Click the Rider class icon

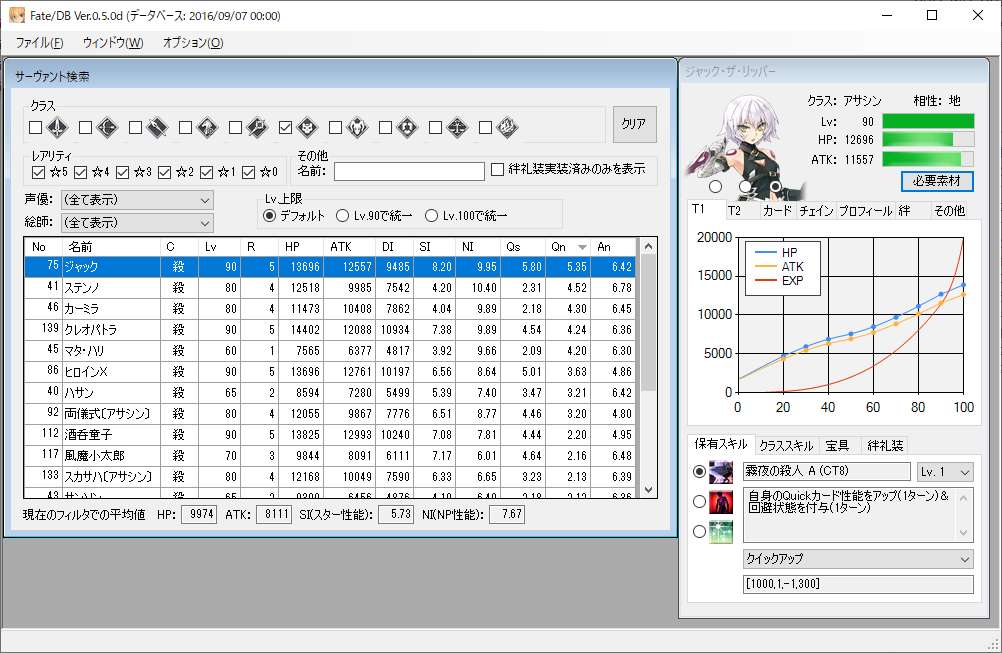207,127
